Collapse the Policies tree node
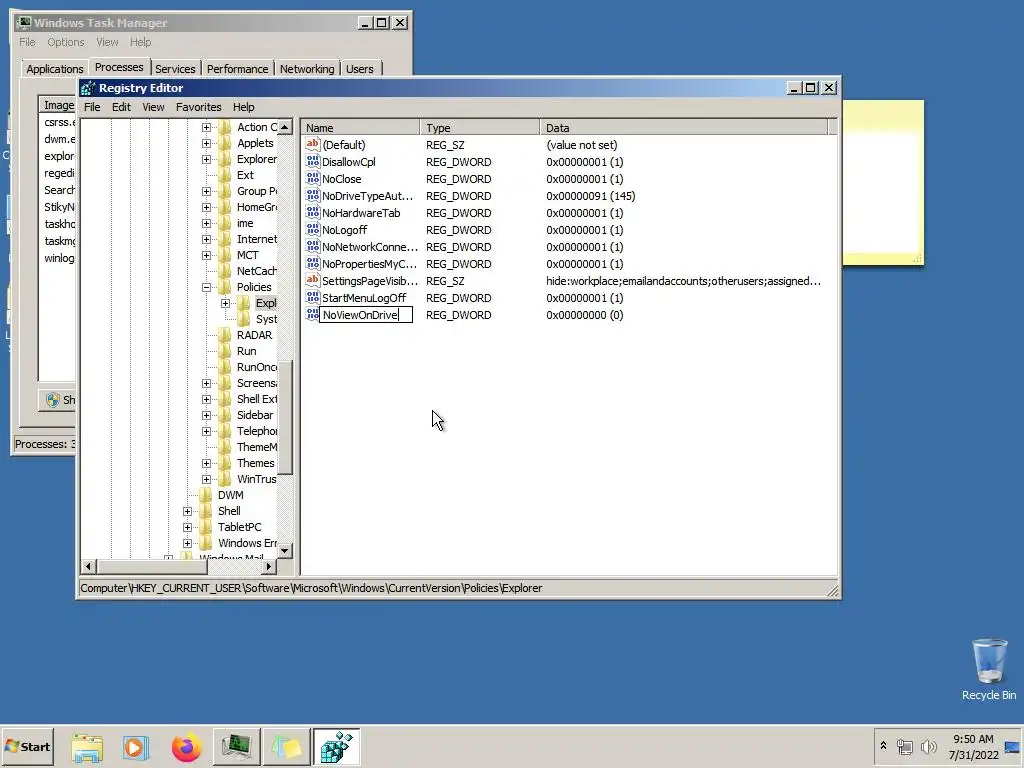The width and height of the screenshot is (1024, 768). [206, 287]
